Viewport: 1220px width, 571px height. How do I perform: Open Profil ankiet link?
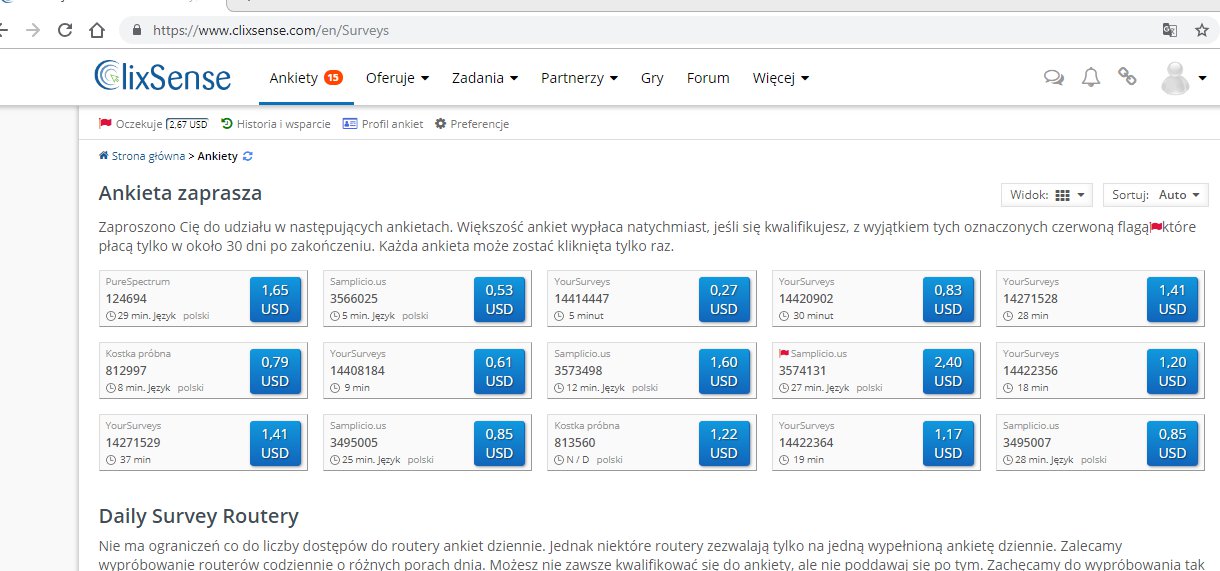click(x=383, y=124)
